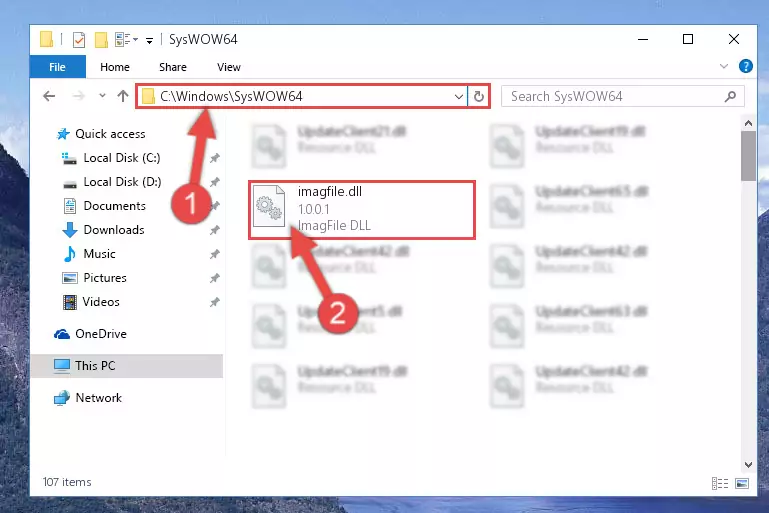Switch to the Home ribbon tab
This screenshot has height=513, width=769.
point(115,67)
